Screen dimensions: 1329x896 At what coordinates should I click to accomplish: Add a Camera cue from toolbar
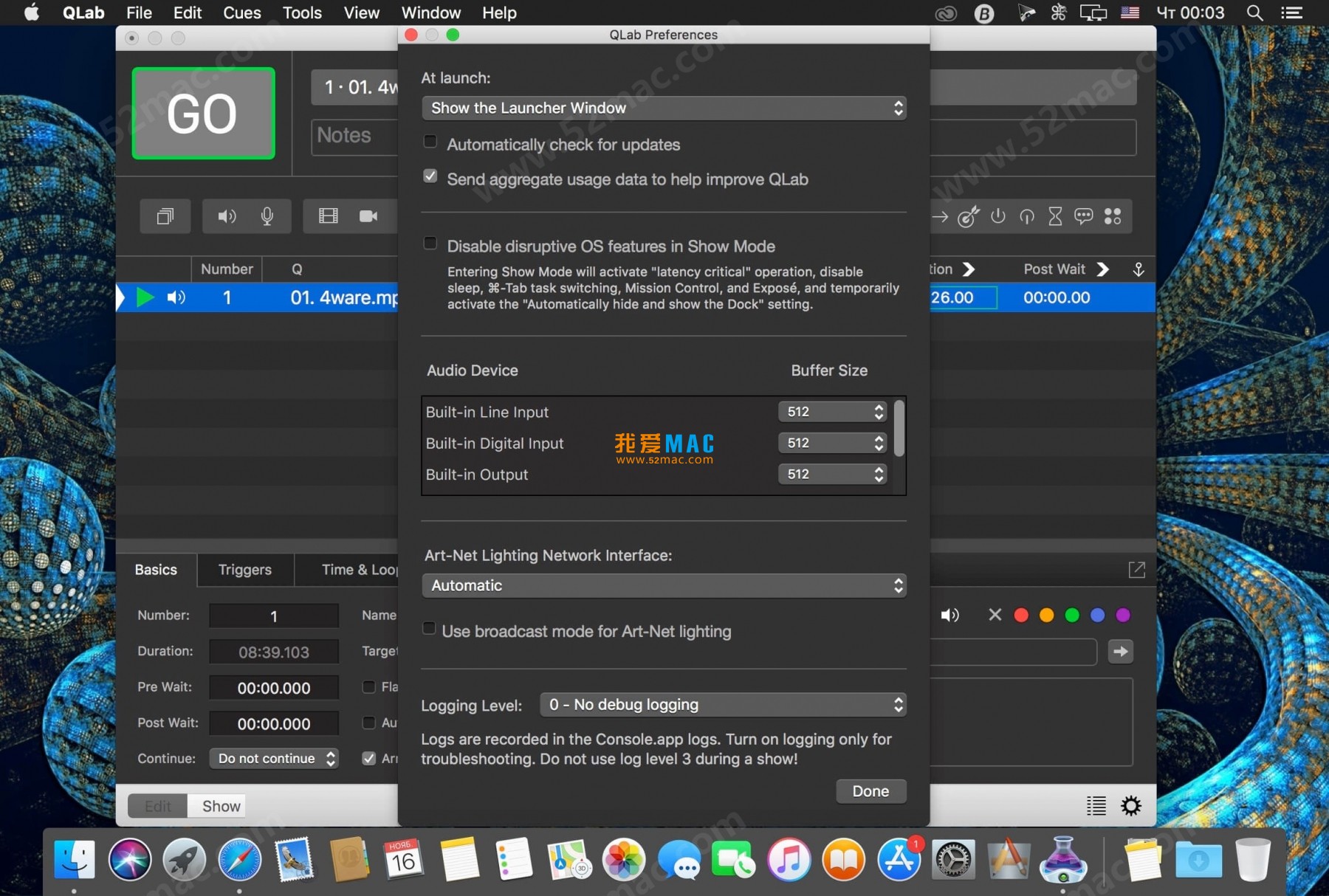368,216
